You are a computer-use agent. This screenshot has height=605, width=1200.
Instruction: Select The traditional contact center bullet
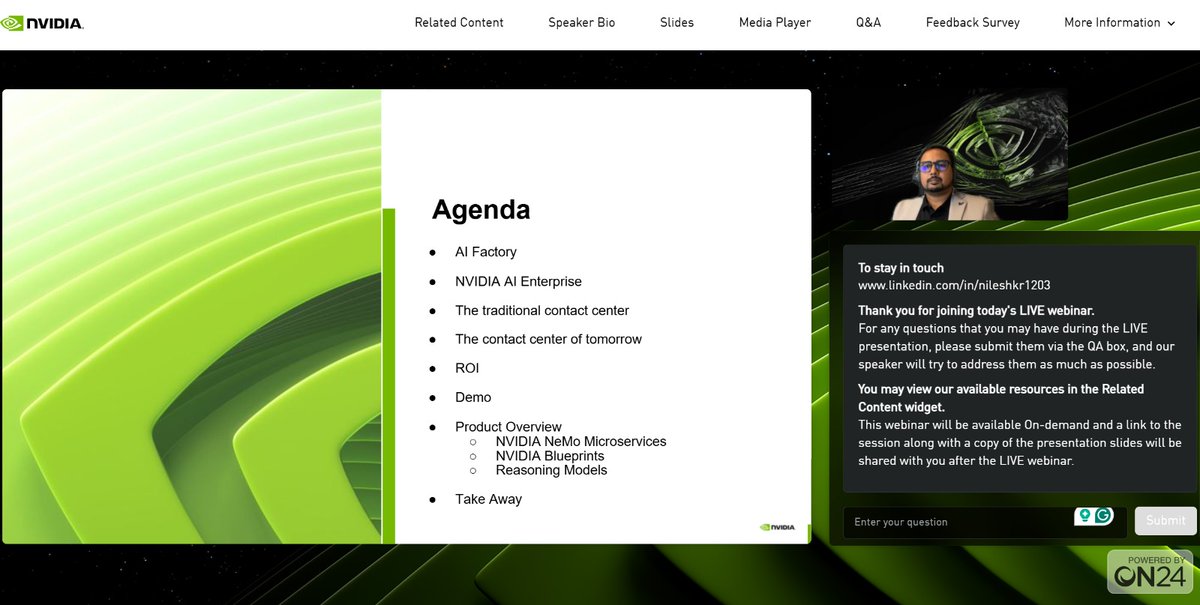542,310
